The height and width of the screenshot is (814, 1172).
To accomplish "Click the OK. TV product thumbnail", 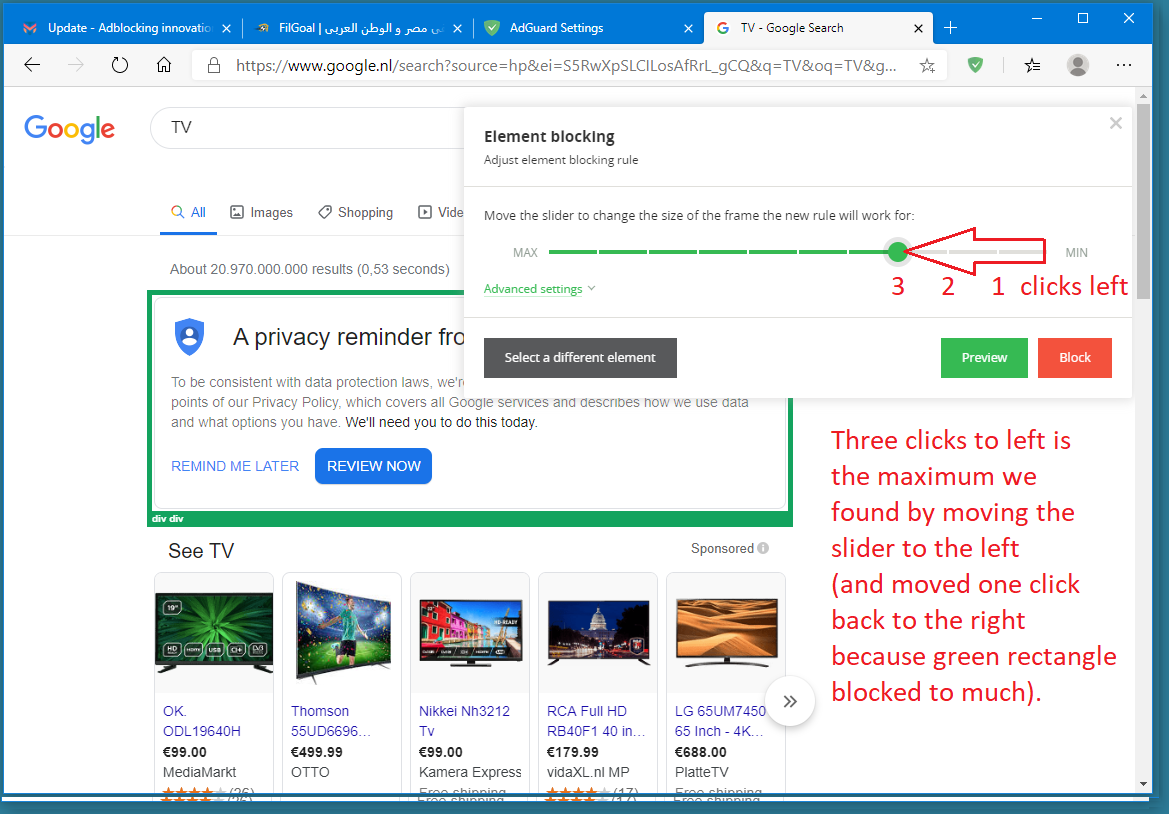I will point(214,632).
